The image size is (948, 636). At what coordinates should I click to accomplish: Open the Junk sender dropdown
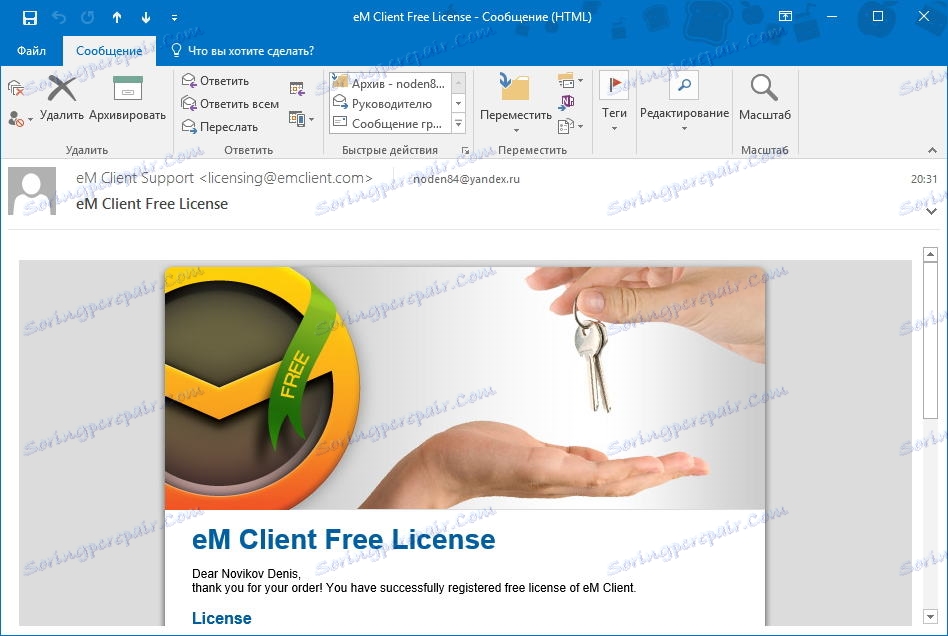click(20, 118)
